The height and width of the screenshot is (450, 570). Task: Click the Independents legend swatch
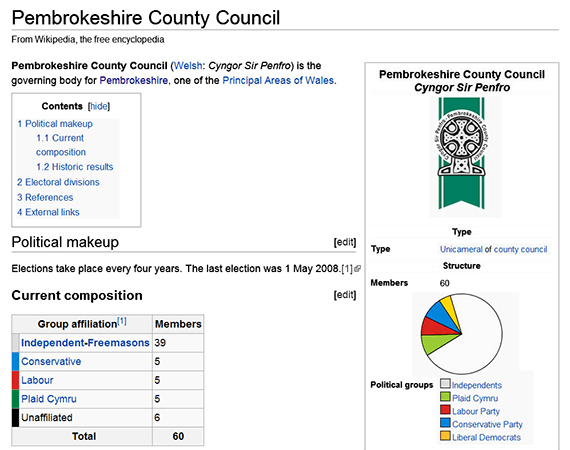coord(445,383)
